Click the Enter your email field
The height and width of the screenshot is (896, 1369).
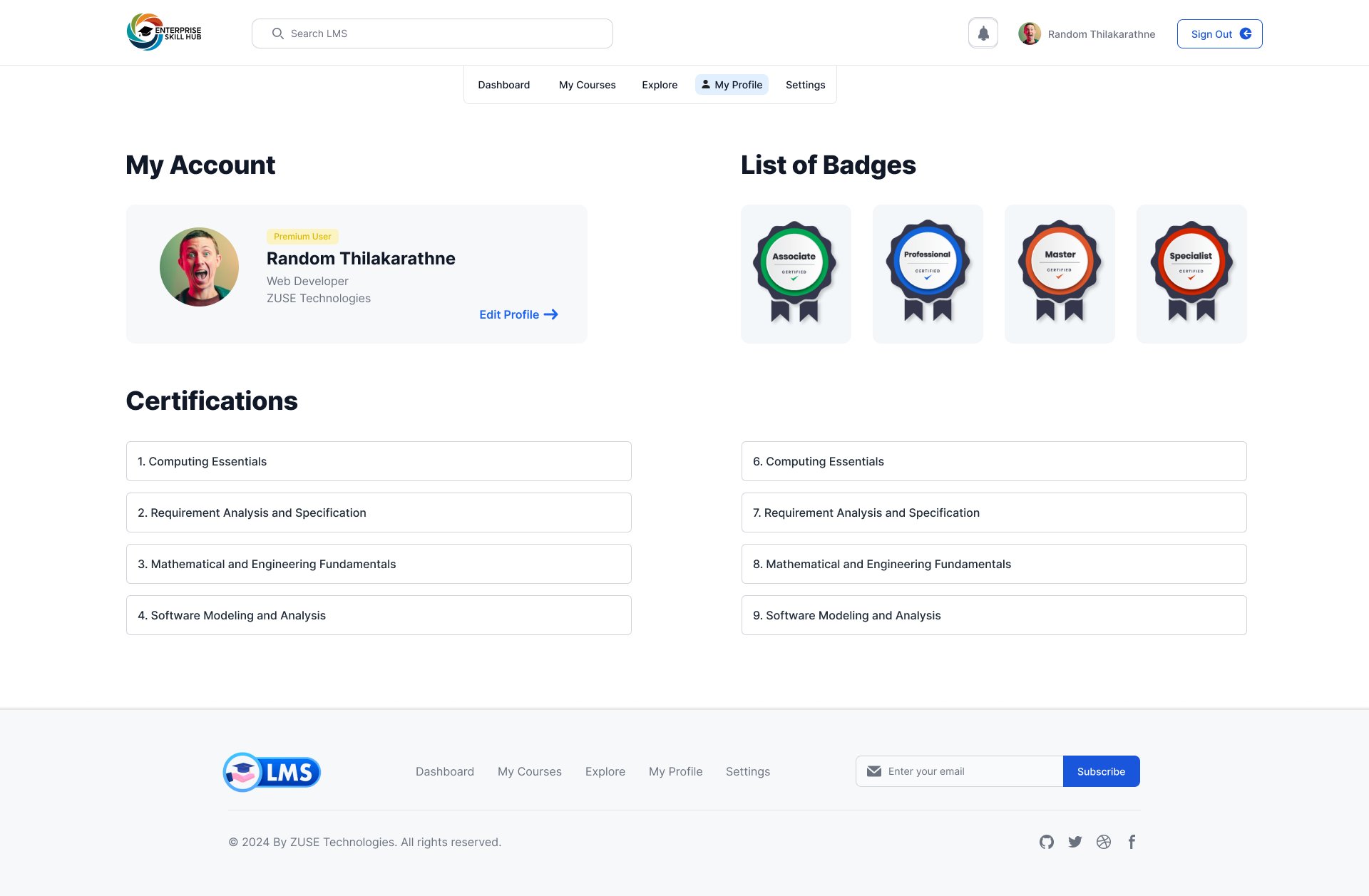point(959,771)
